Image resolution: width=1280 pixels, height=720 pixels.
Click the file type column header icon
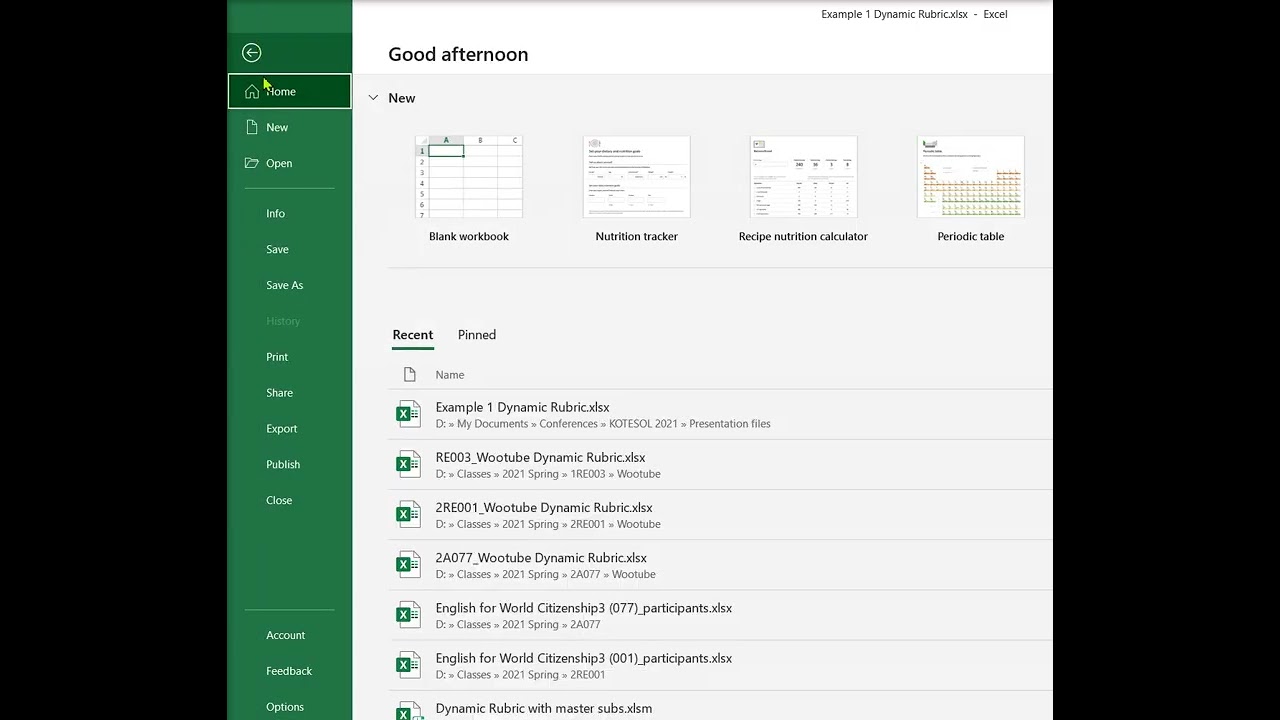coord(409,374)
